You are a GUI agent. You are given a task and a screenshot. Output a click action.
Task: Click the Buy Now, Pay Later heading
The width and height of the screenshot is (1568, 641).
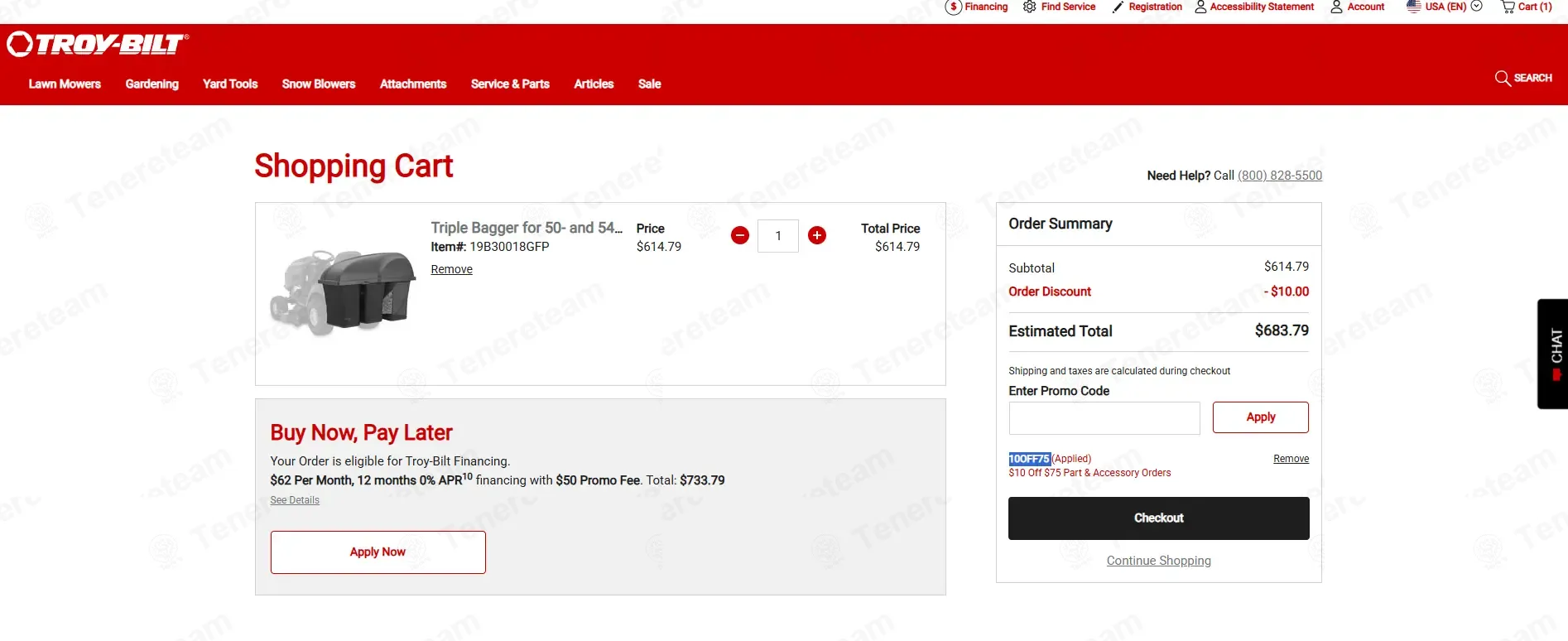(362, 433)
